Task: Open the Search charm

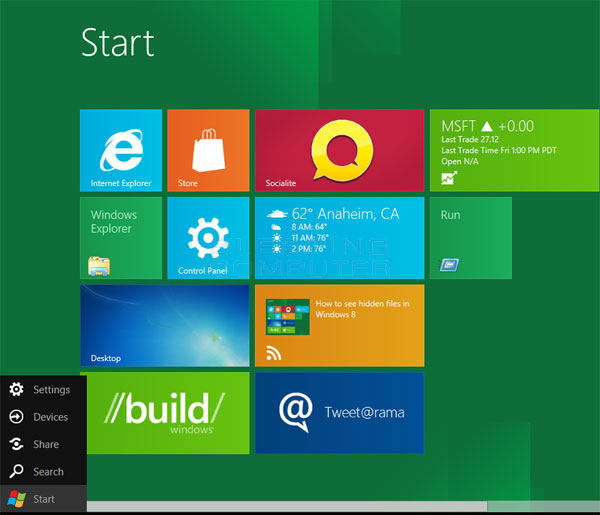Action: tap(43, 471)
